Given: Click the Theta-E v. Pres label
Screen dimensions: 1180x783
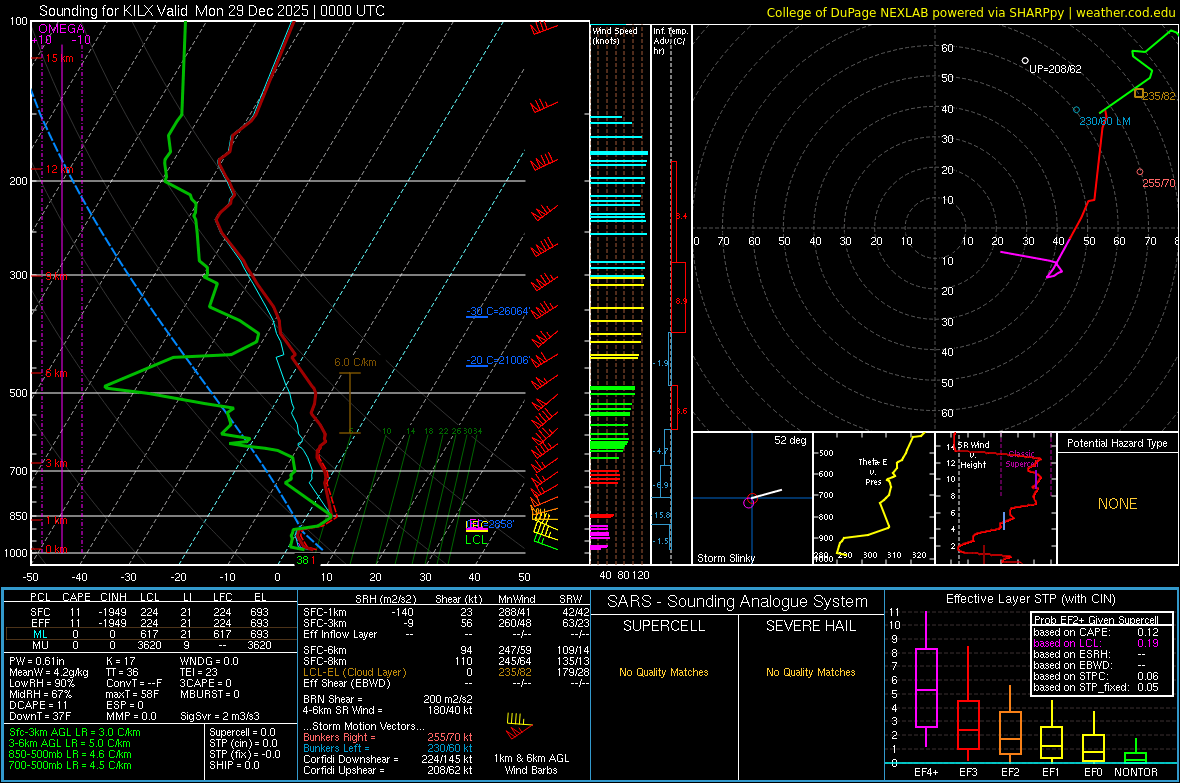Looking at the screenshot, I should pyautogui.click(x=873, y=471).
